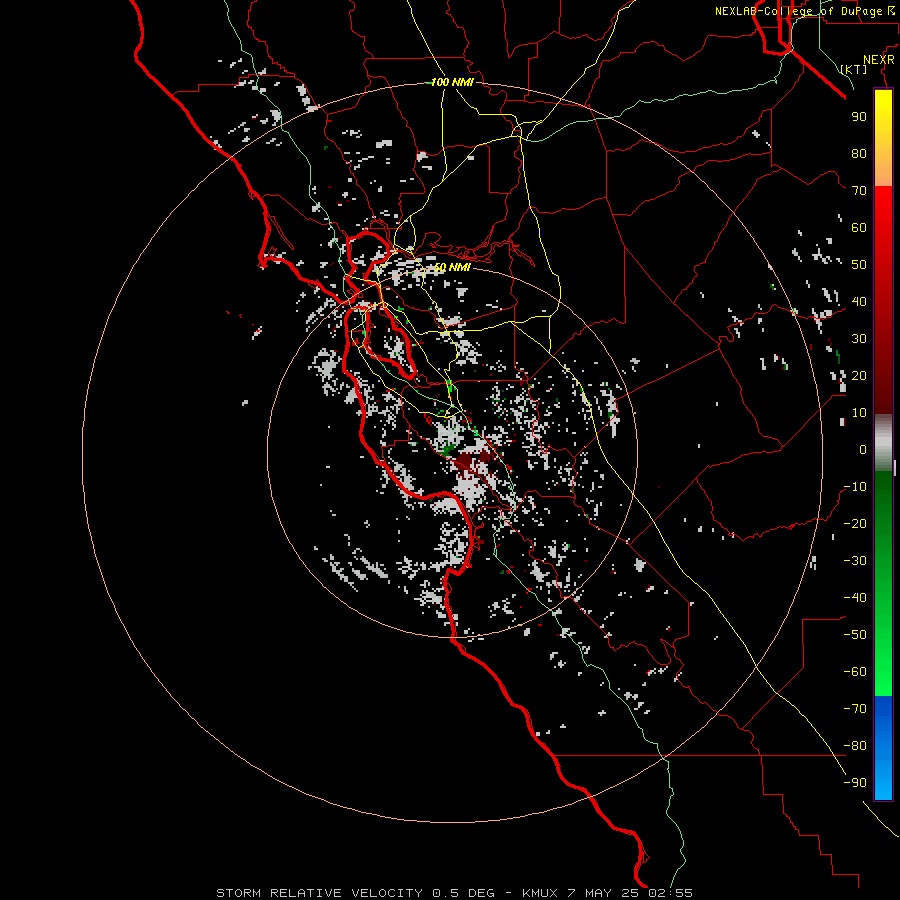Click the -10 scale value on legend

tap(855, 487)
